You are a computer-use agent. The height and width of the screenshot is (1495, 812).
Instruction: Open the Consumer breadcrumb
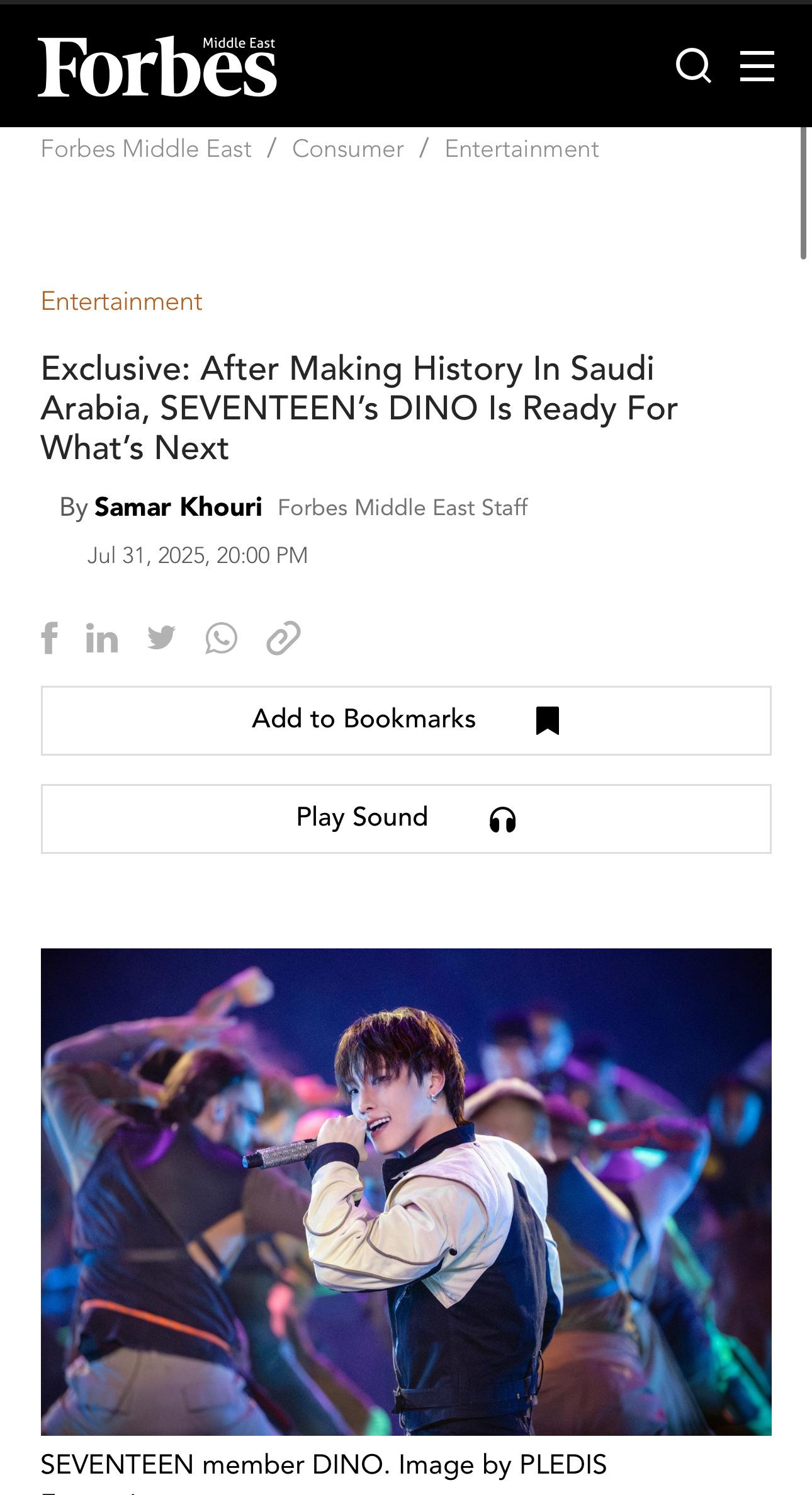348,149
